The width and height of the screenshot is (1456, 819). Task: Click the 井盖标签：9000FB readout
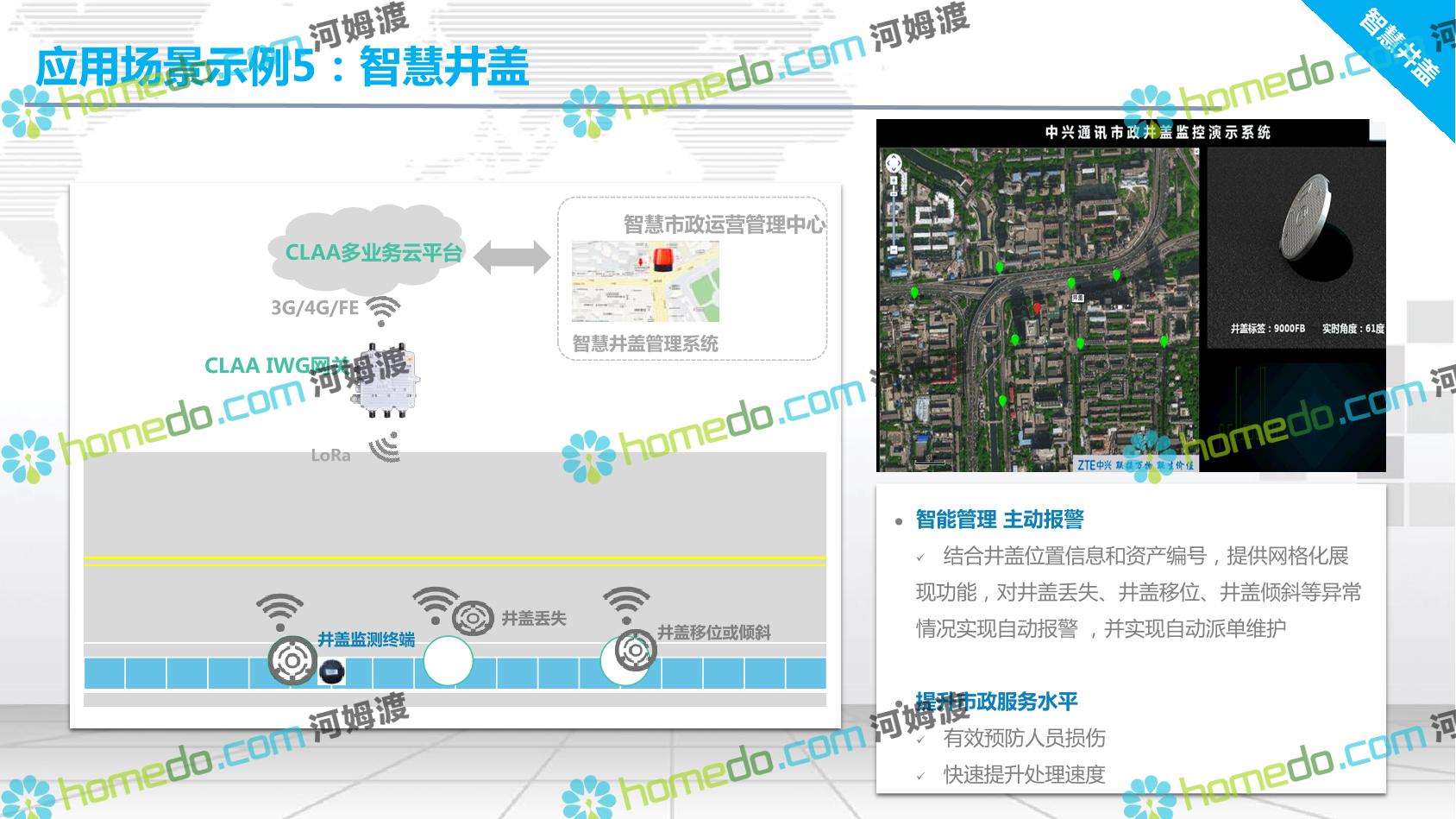pyautogui.click(x=1267, y=329)
